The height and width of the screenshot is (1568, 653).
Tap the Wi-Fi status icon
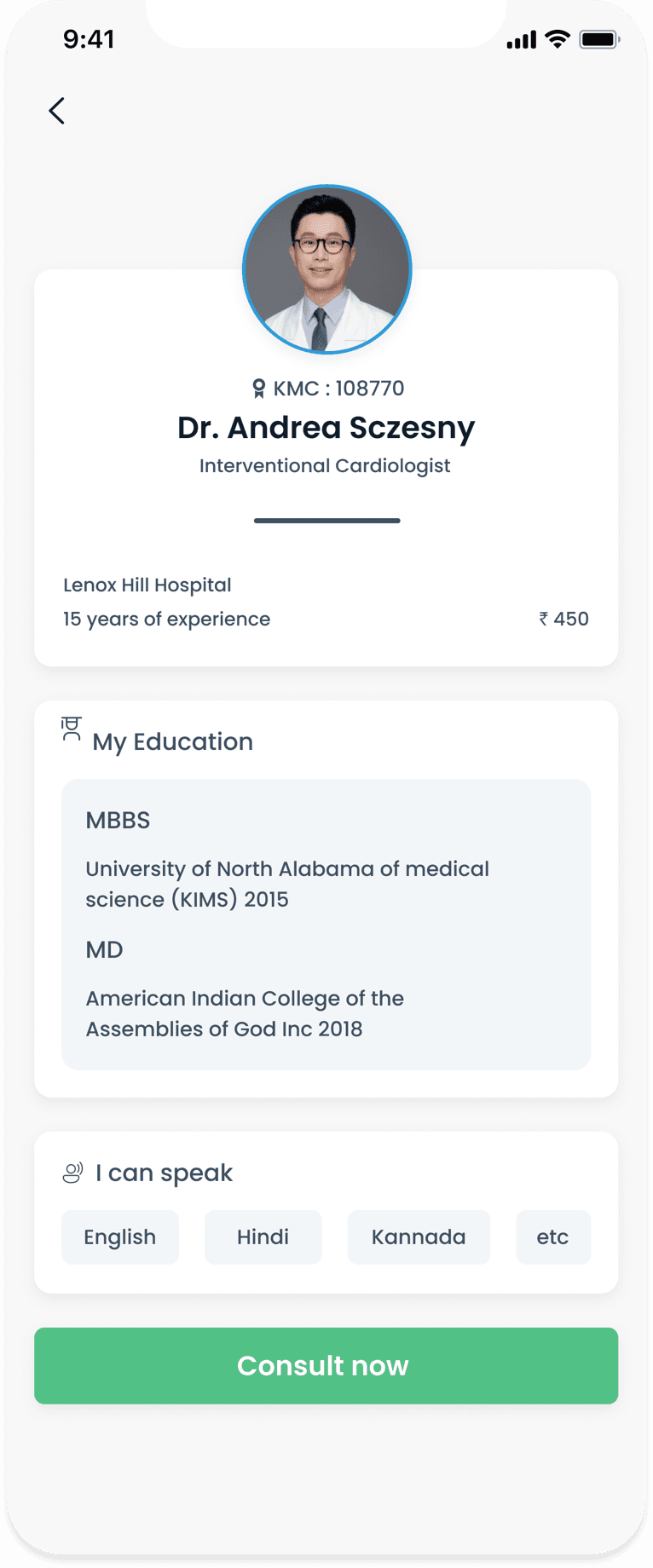click(558, 39)
